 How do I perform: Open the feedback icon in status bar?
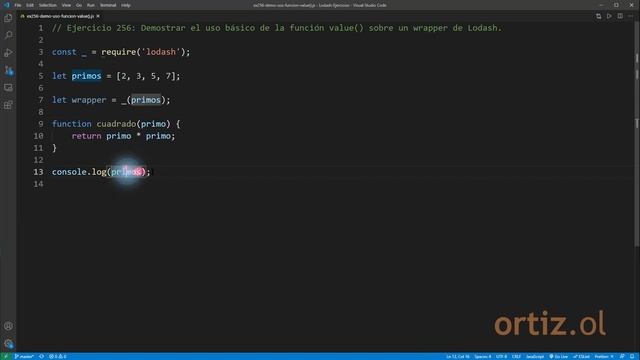622,356
